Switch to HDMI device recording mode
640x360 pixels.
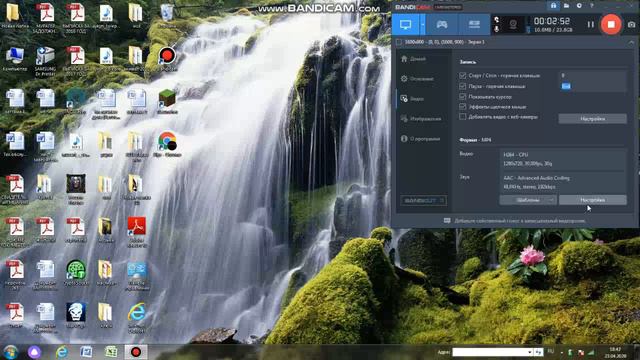tap(474, 24)
